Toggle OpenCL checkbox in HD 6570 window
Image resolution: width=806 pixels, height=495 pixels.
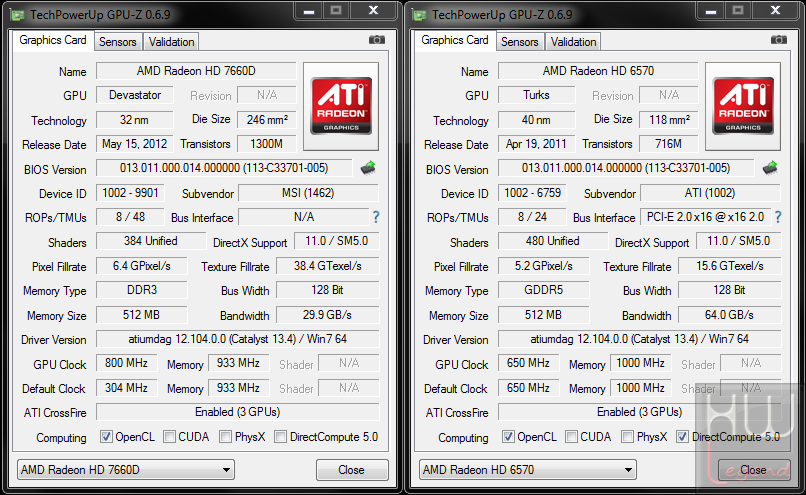click(508, 437)
